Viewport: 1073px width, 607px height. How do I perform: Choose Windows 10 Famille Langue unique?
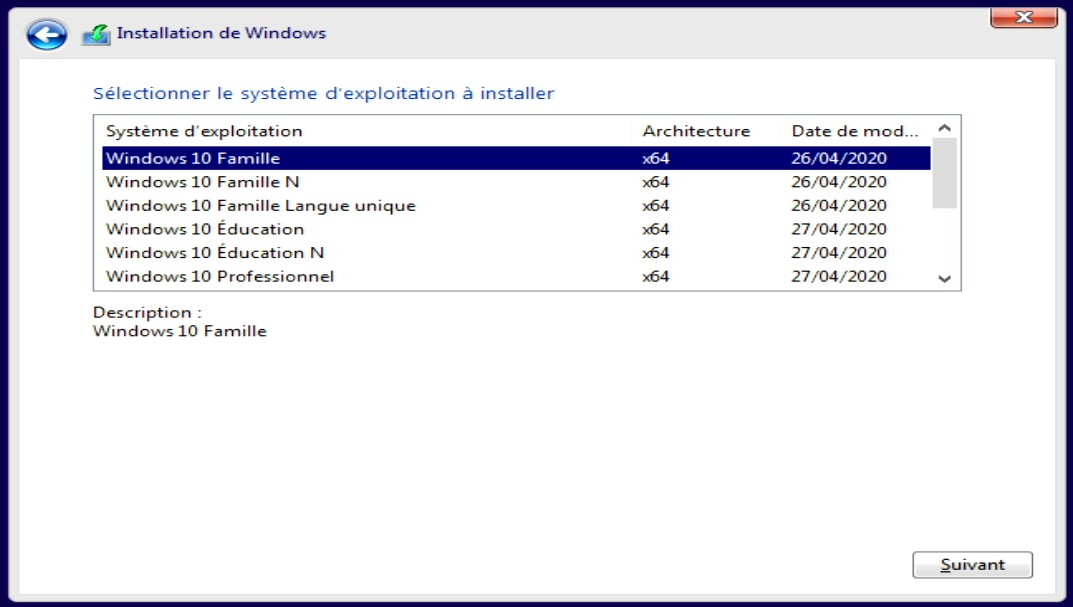260,206
